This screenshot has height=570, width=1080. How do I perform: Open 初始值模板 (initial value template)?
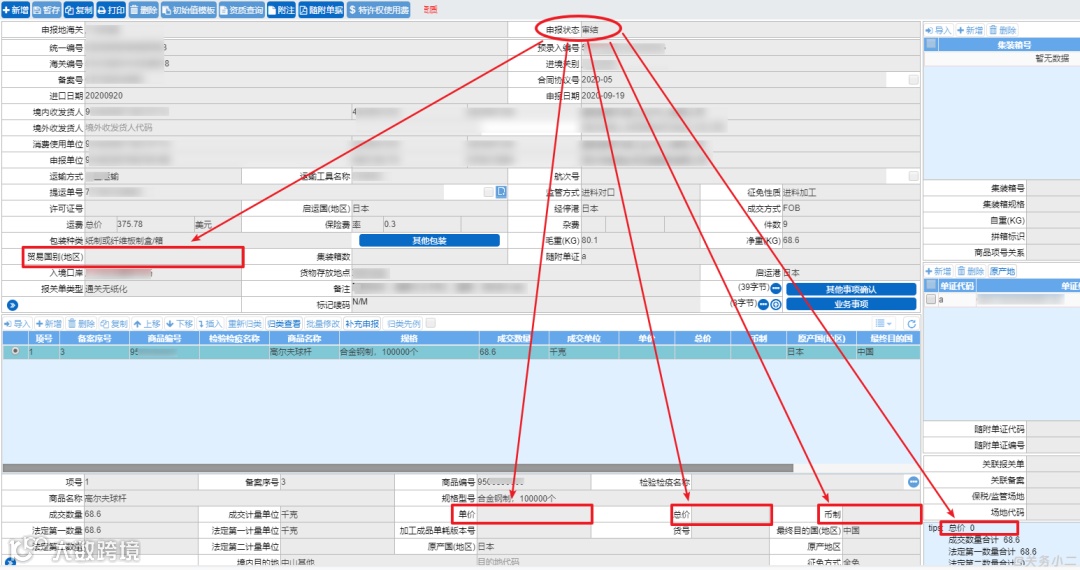189,10
